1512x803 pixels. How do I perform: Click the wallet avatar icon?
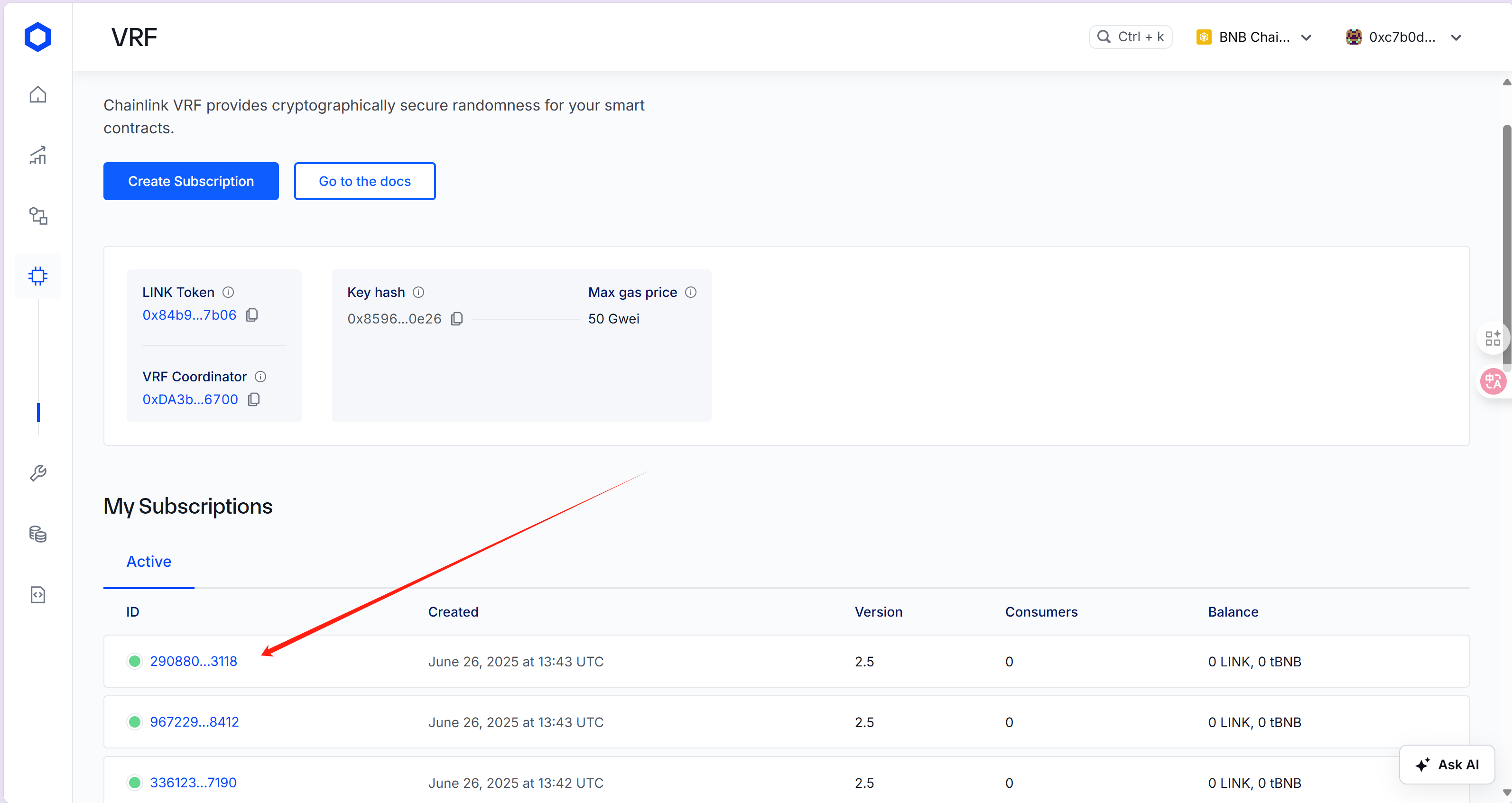[x=1354, y=37]
